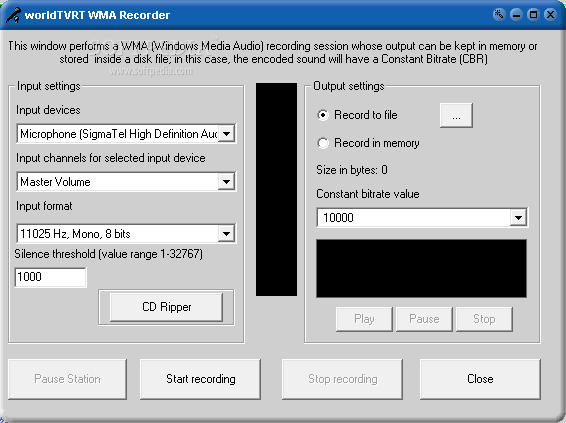
Task: Click the microphone icon in the title bar
Action: pos(13,15)
